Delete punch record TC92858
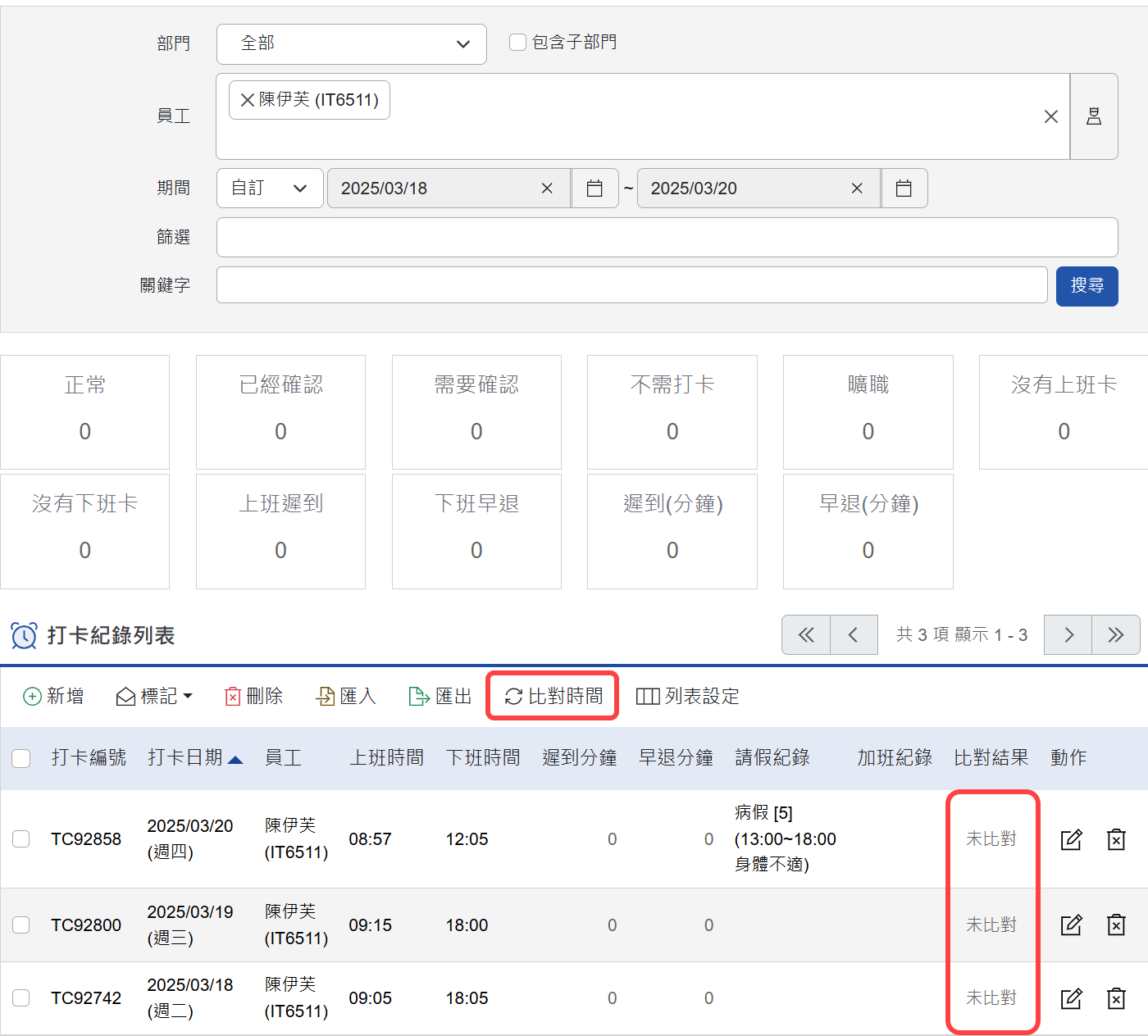 coord(1116,839)
